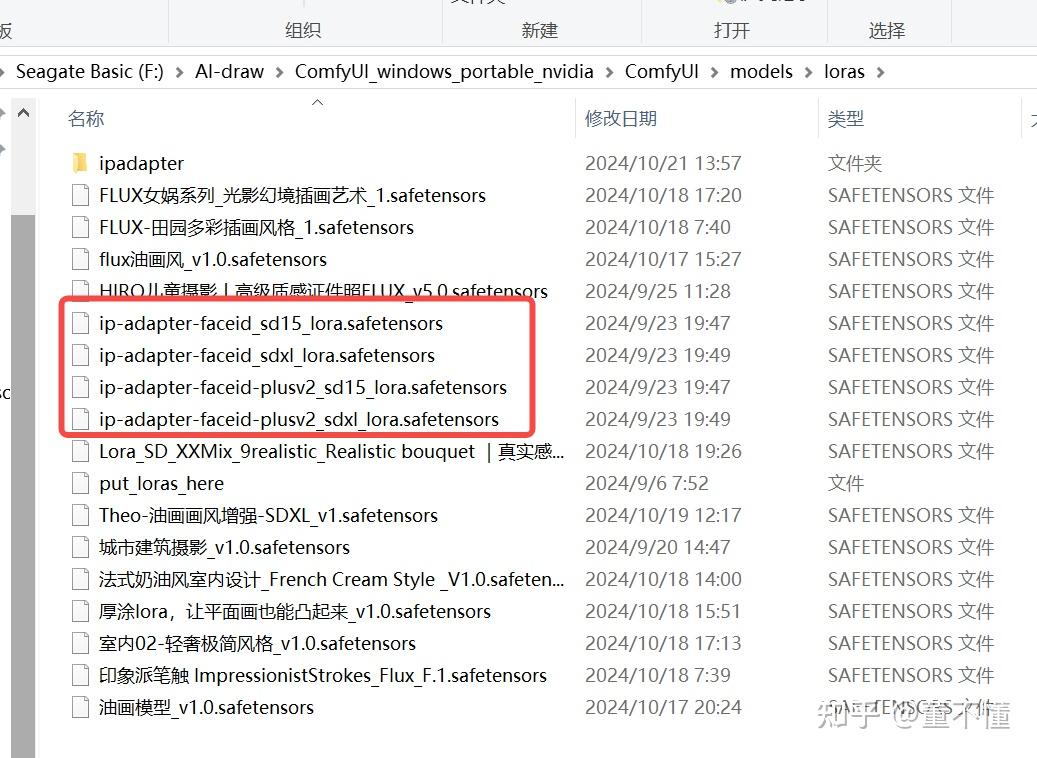Click the 印象派笔触 ImpressionistStrokes file icon
The image size is (1037, 758).
[80, 675]
